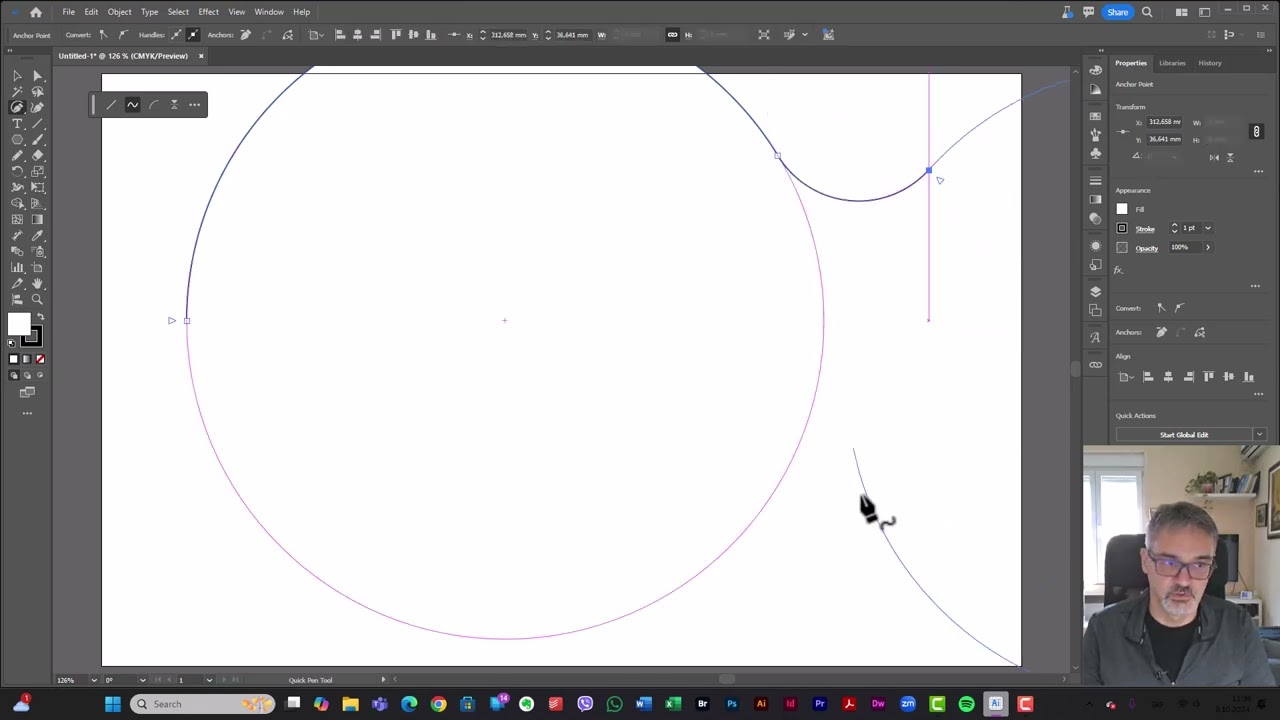This screenshot has width=1280, height=720.
Task: Switch to the History tab
Action: pyautogui.click(x=1210, y=63)
